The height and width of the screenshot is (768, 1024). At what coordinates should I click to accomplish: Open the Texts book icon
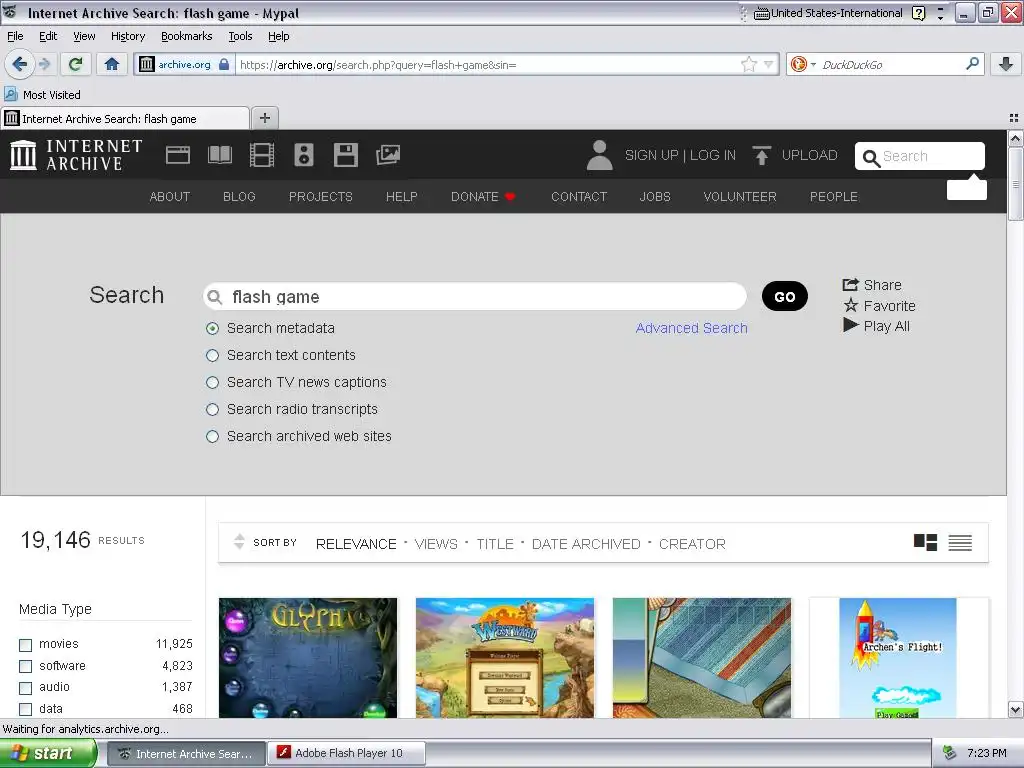(219, 155)
